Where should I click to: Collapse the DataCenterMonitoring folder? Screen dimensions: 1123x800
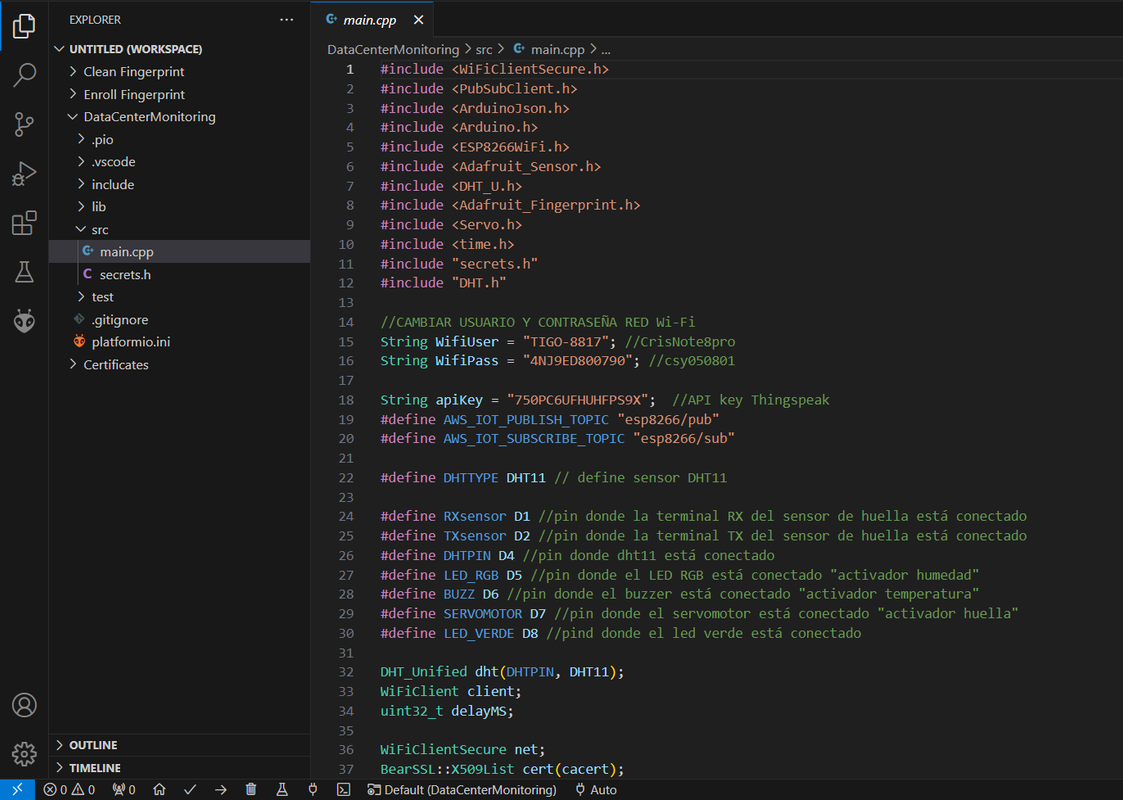pos(73,117)
